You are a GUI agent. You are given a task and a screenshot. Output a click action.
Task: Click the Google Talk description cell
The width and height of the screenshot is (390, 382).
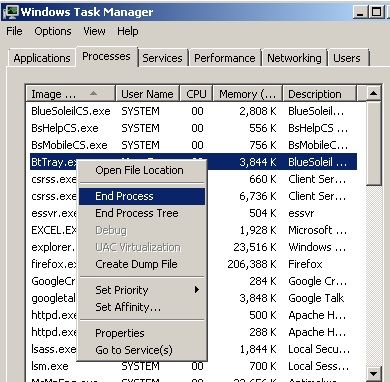click(x=316, y=298)
